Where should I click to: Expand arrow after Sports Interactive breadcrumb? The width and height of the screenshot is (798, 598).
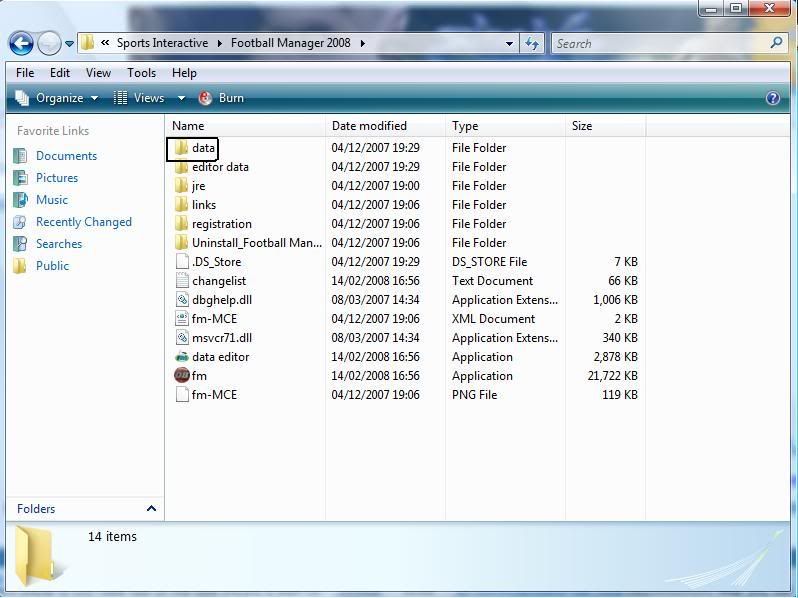[x=219, y=43]
